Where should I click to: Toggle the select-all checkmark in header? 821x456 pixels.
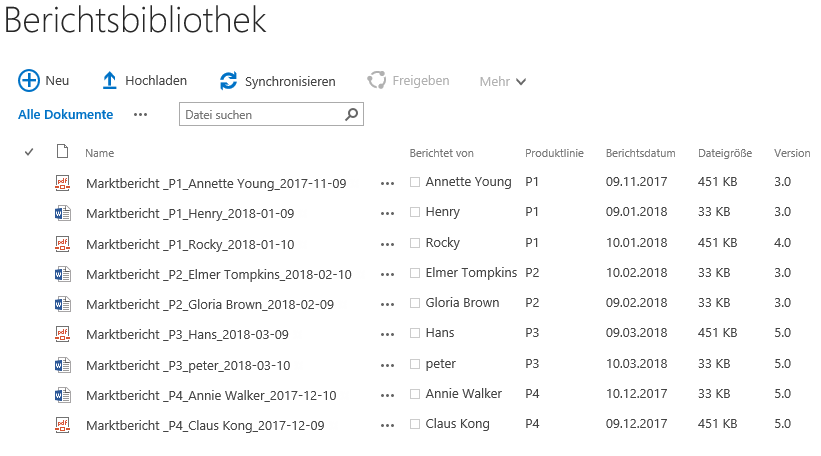[x=29, y=152]
